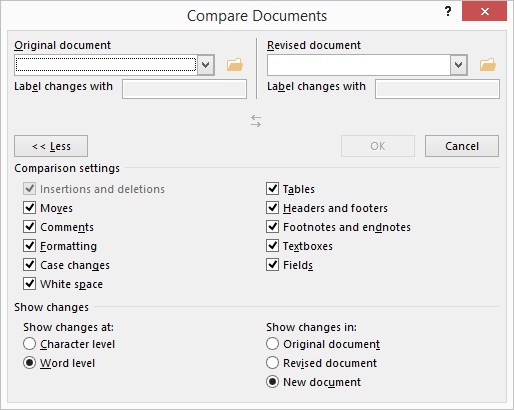514x410 pixels.
Task: Choose Revised document for showing changes
Action: click(x=273, y=363)
